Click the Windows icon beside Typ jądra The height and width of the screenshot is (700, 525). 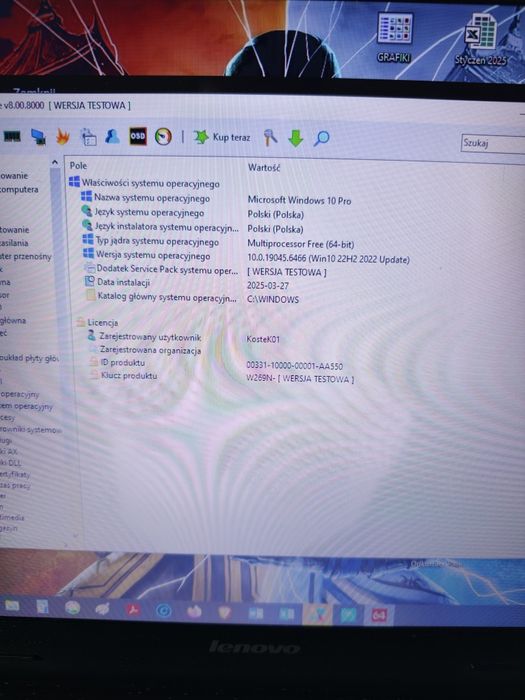click(88, 240)
